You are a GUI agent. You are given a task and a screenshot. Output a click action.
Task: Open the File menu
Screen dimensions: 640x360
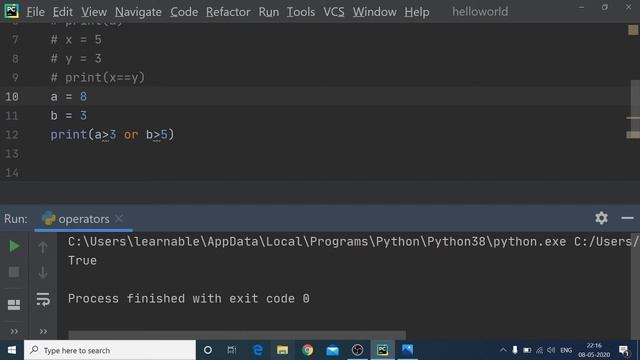[36, 12]
